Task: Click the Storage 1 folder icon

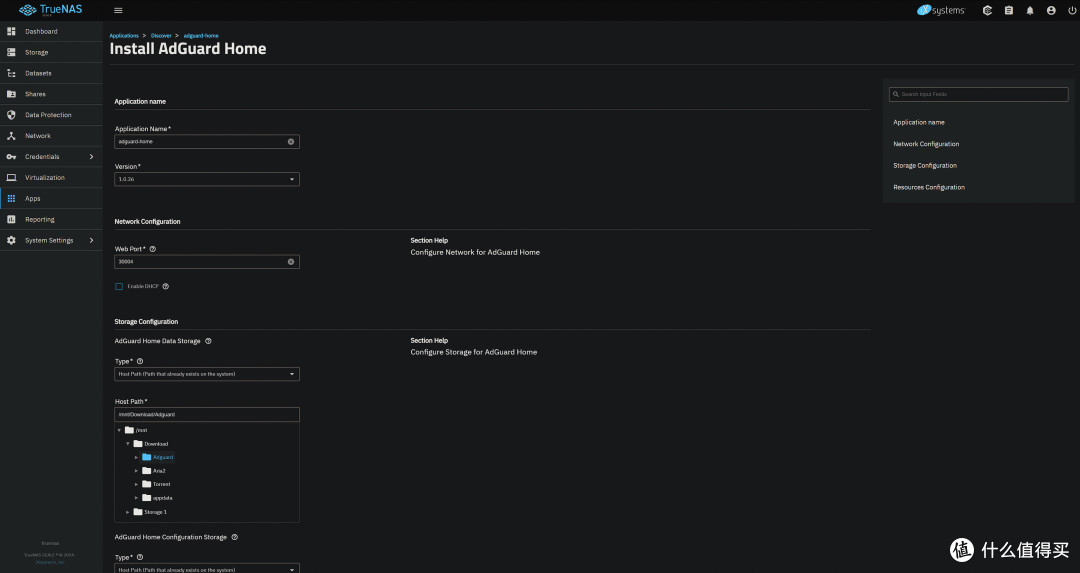Action: pyautogui.click(x=138, y=512)
